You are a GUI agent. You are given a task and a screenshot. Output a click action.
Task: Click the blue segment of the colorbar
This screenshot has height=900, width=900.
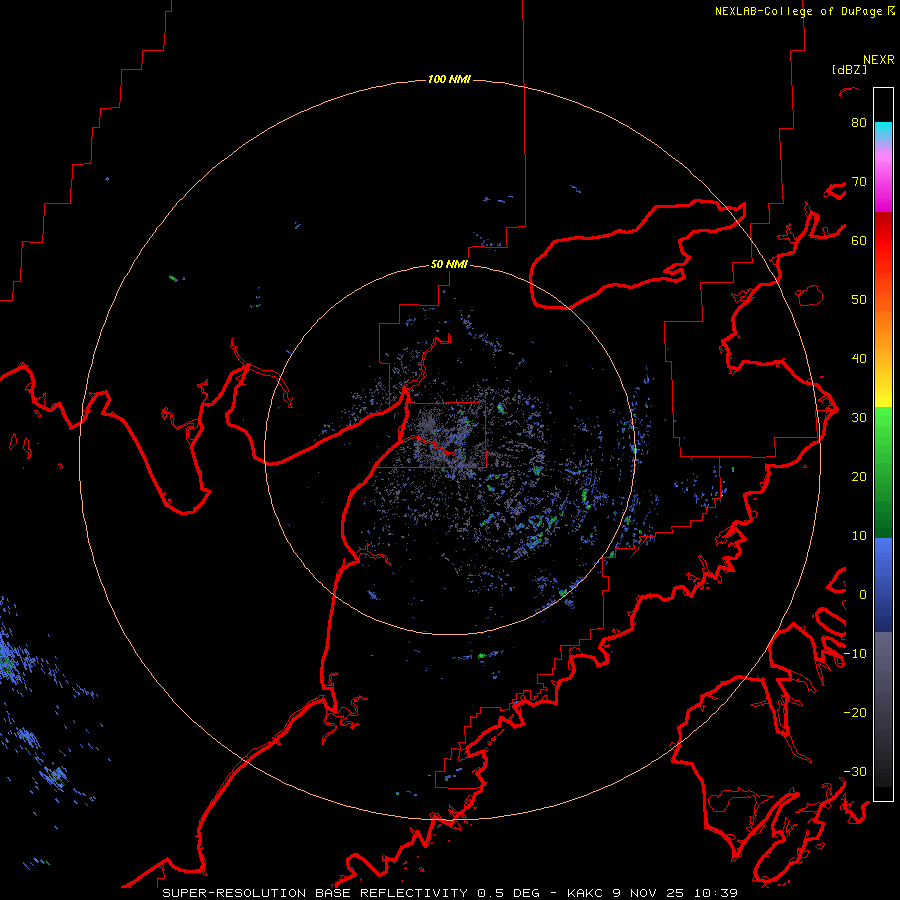pos(883,584)
